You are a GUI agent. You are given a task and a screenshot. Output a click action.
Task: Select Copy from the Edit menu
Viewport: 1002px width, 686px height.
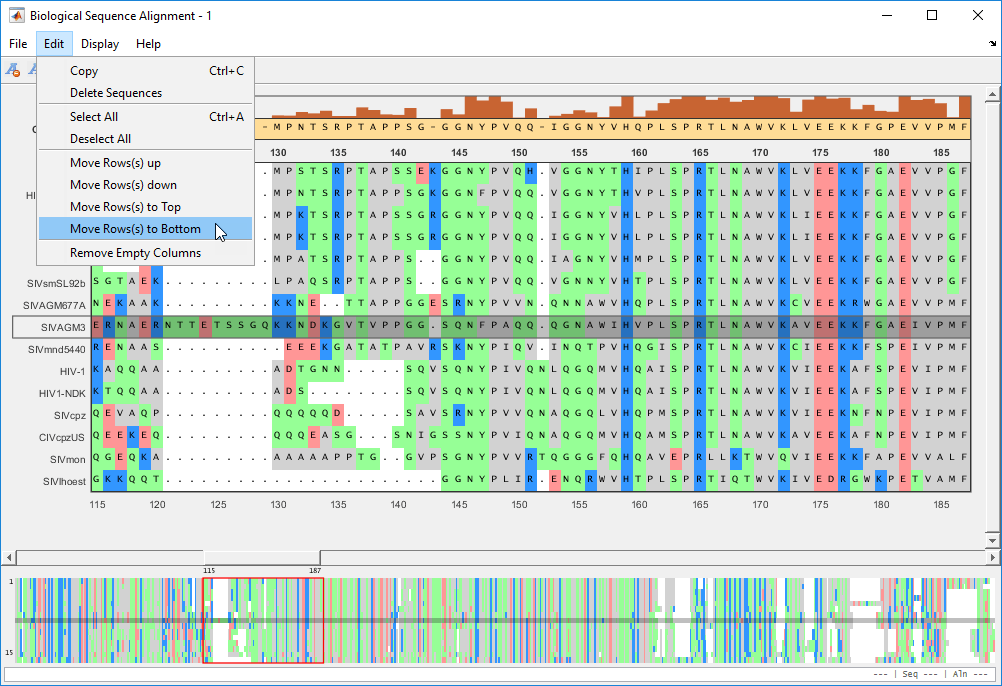84,71
